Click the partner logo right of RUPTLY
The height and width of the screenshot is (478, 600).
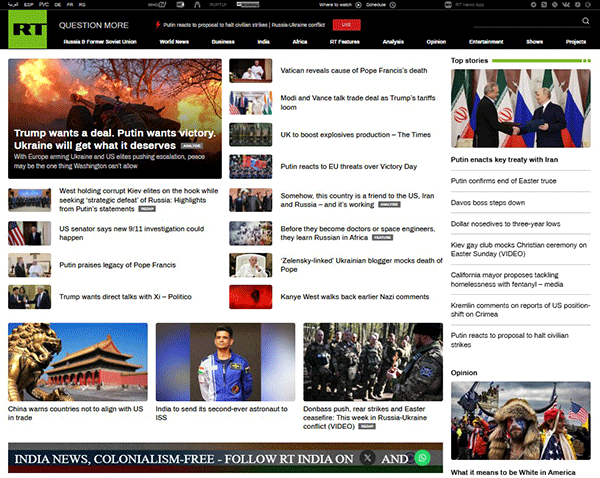[248, 5]
